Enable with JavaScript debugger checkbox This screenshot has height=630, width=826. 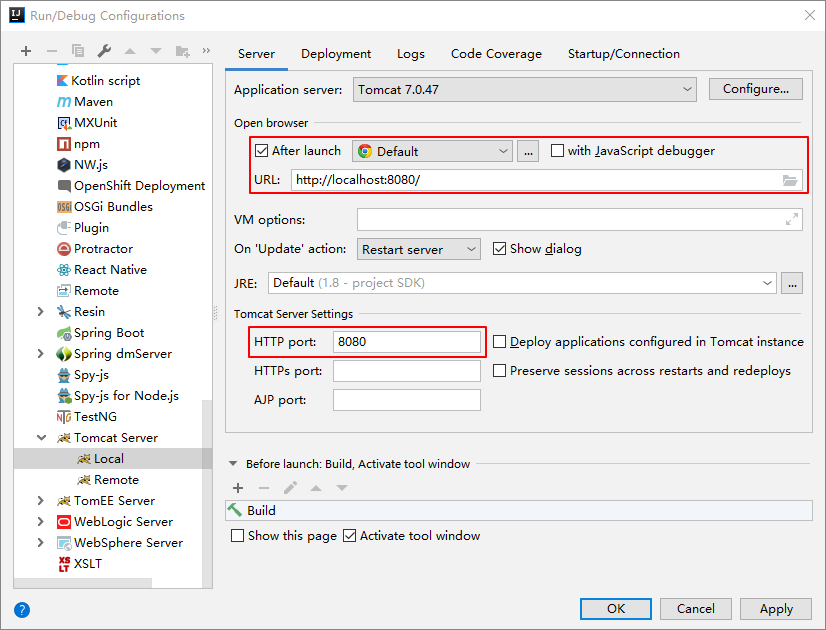558,151
